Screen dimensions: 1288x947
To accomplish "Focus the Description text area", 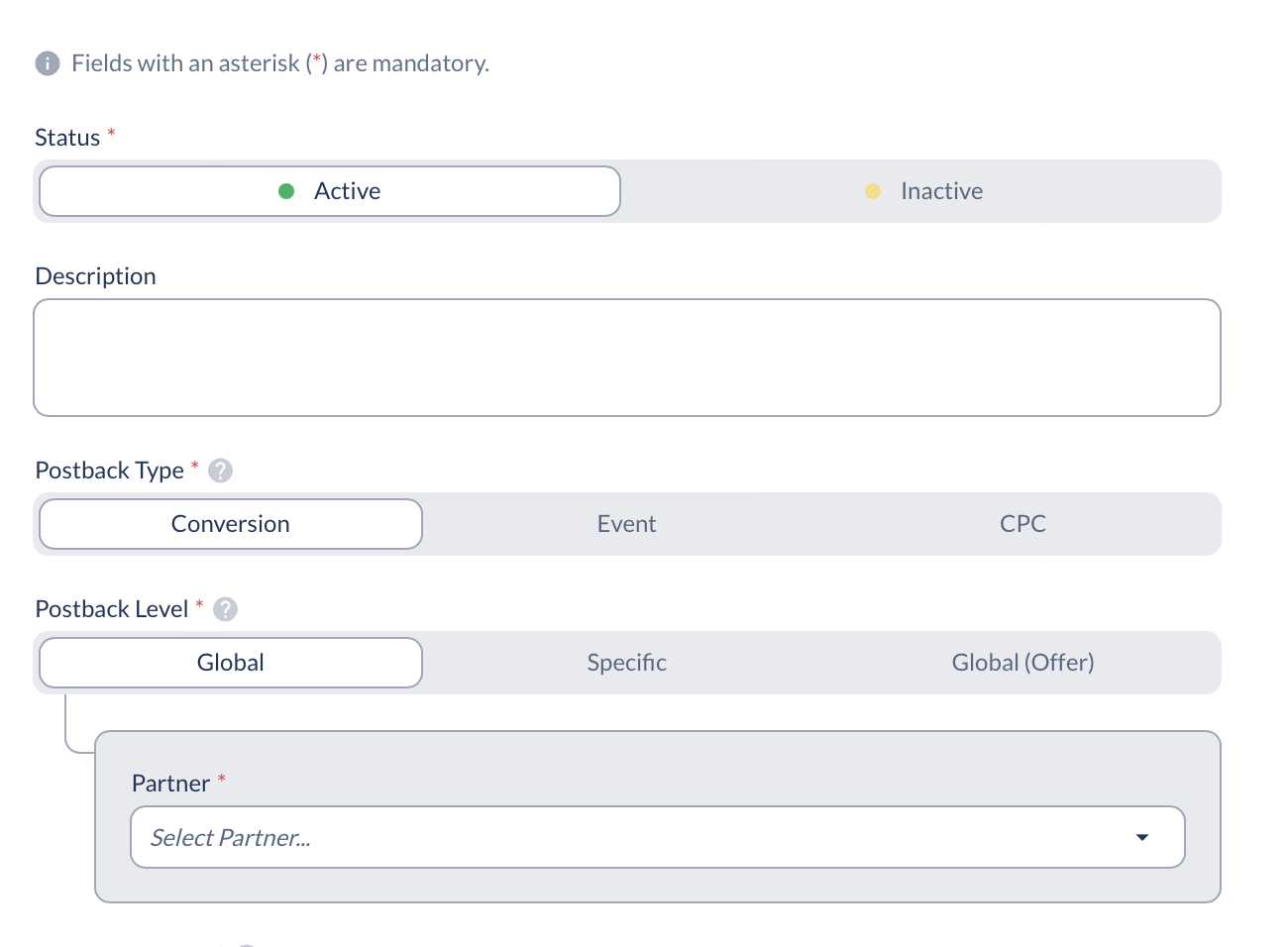I will (x=627, y=358).
